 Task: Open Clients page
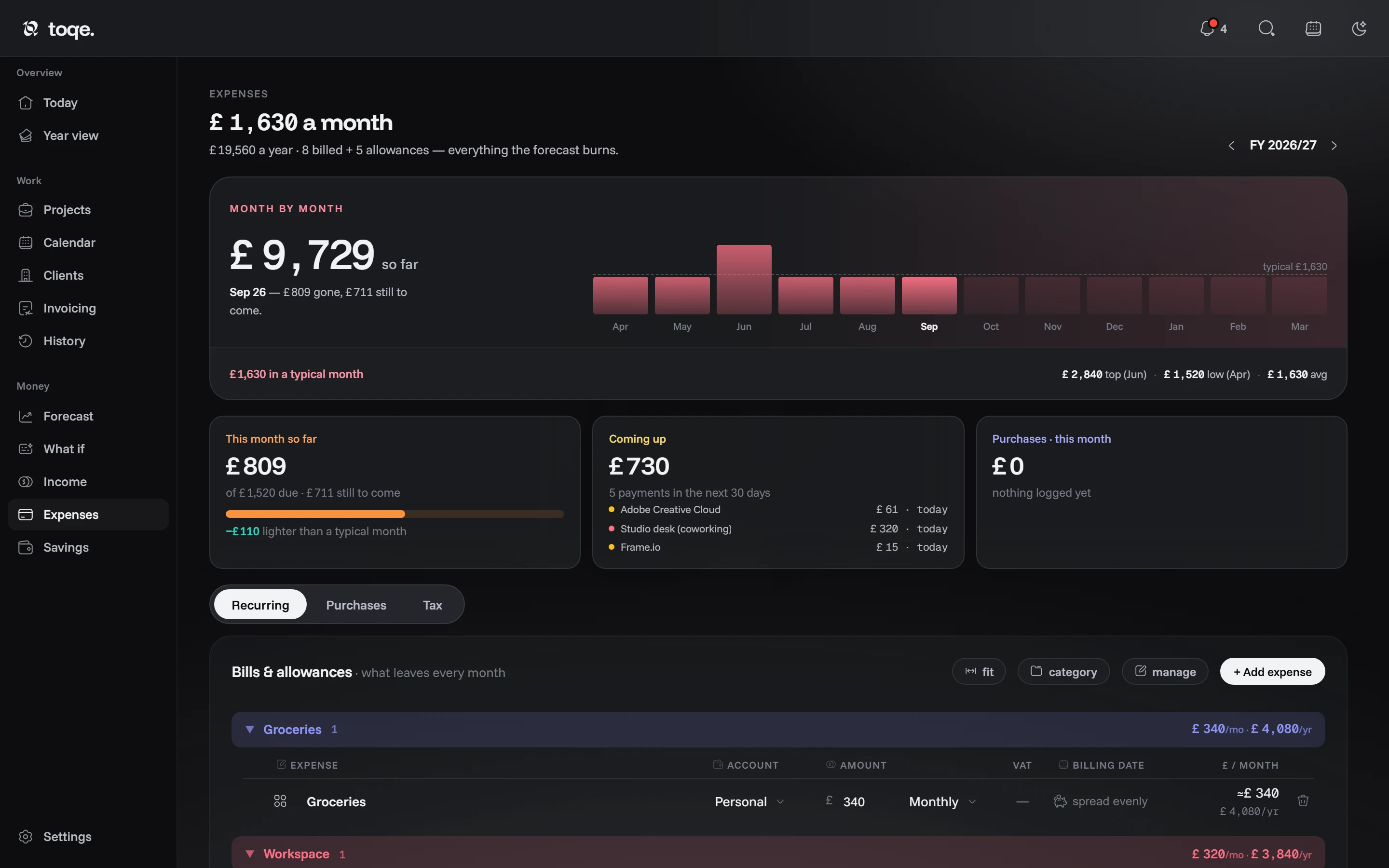click(x=88, y=275)
